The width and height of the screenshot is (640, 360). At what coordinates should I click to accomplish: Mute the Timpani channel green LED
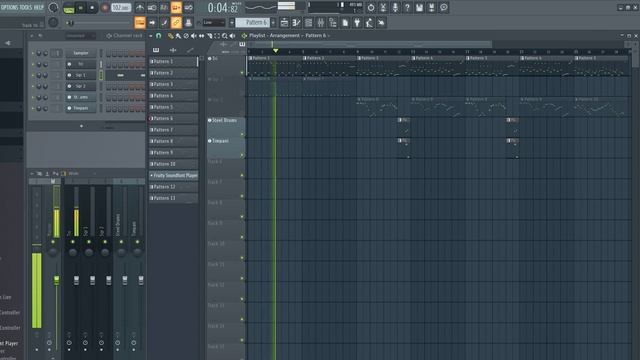33,109
